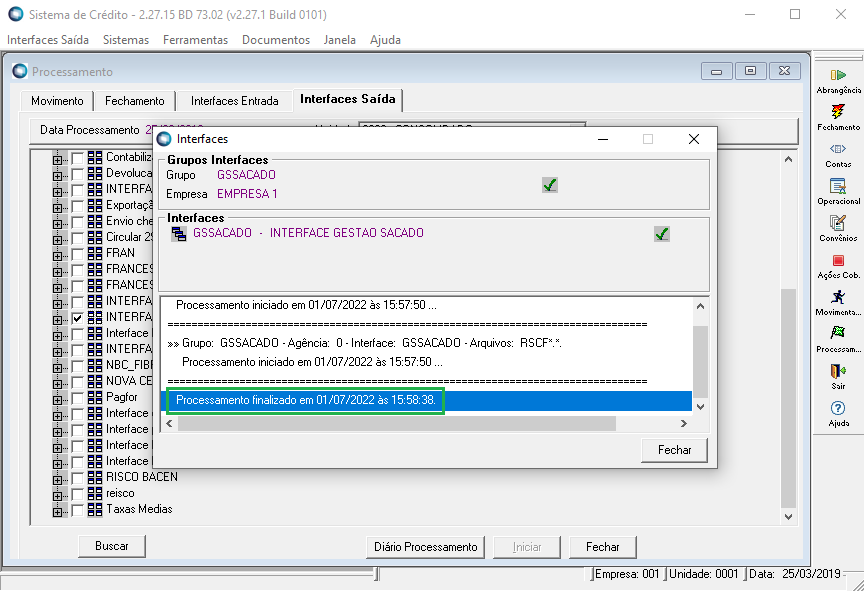The width and height of the screenshot is (864, 591).
Task: Tick the Taxas Medias checkbox
Action: [x=77, y=511]
